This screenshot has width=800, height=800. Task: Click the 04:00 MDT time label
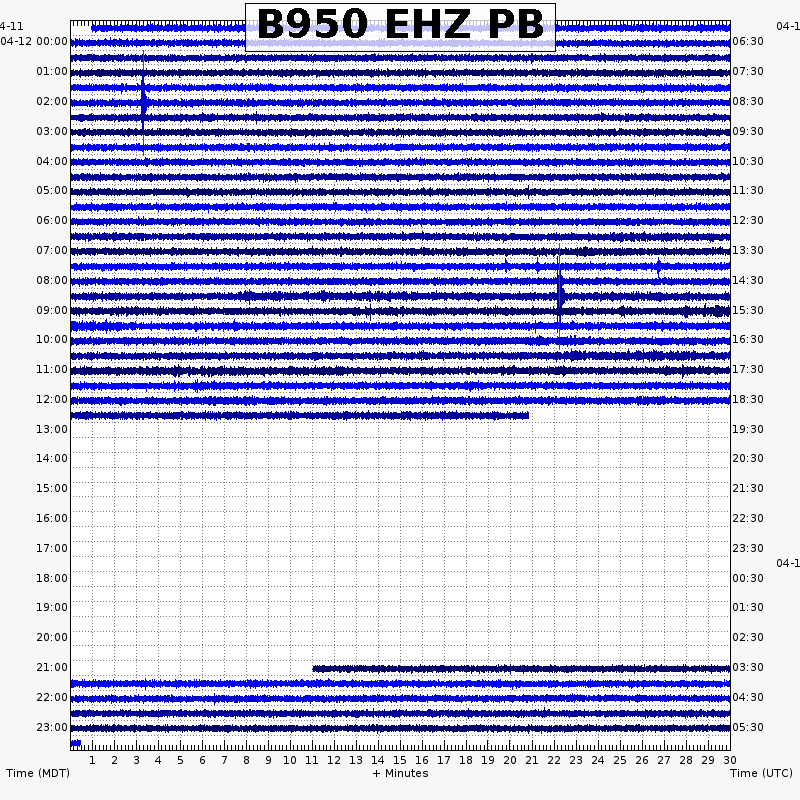[52, 162]
